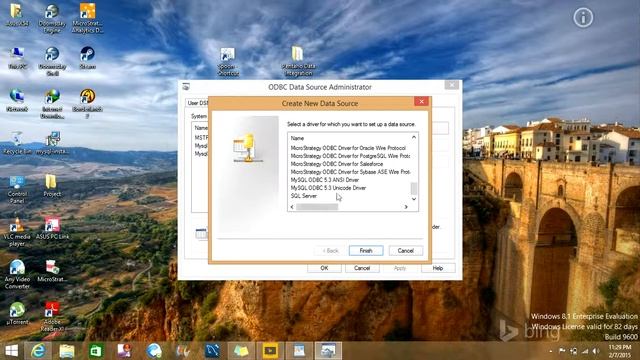This screenshot has width=640, height=360.
Task: Click the driver list right scroll arrow
Action: 406,207
